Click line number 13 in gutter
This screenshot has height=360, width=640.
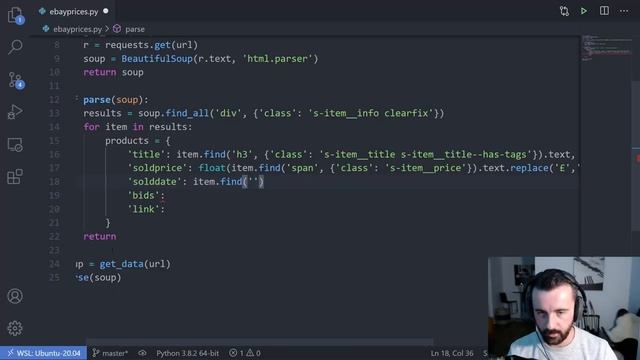tap(54, 113)
